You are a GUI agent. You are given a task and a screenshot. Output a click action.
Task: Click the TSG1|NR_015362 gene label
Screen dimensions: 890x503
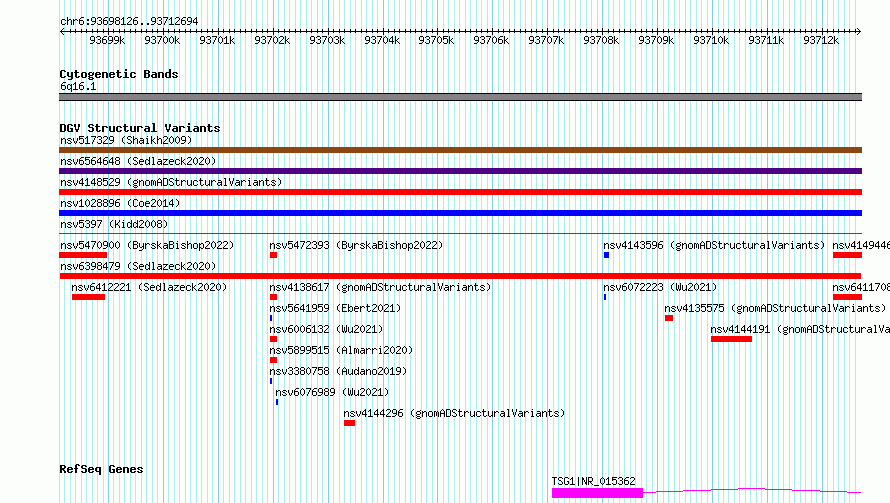(x=594, y=481)
